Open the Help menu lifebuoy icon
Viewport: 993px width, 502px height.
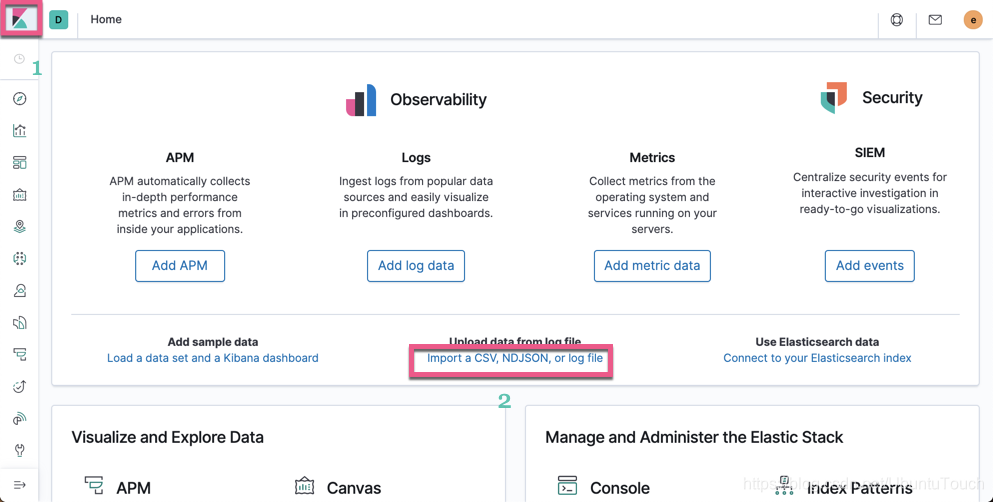pyautogui.click(x=897, y=20)
